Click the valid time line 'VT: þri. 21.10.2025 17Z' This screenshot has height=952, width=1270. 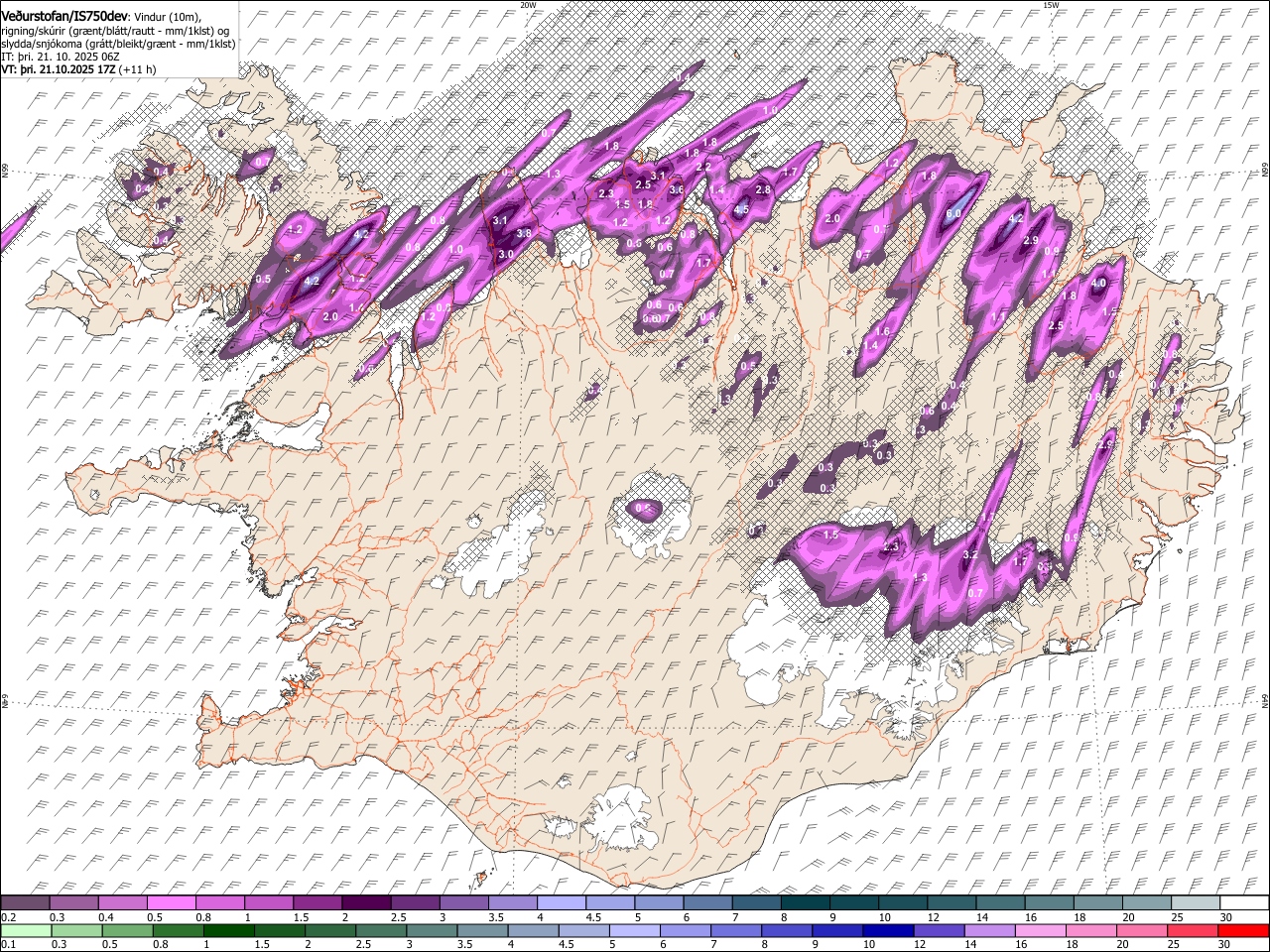[60, 69]
